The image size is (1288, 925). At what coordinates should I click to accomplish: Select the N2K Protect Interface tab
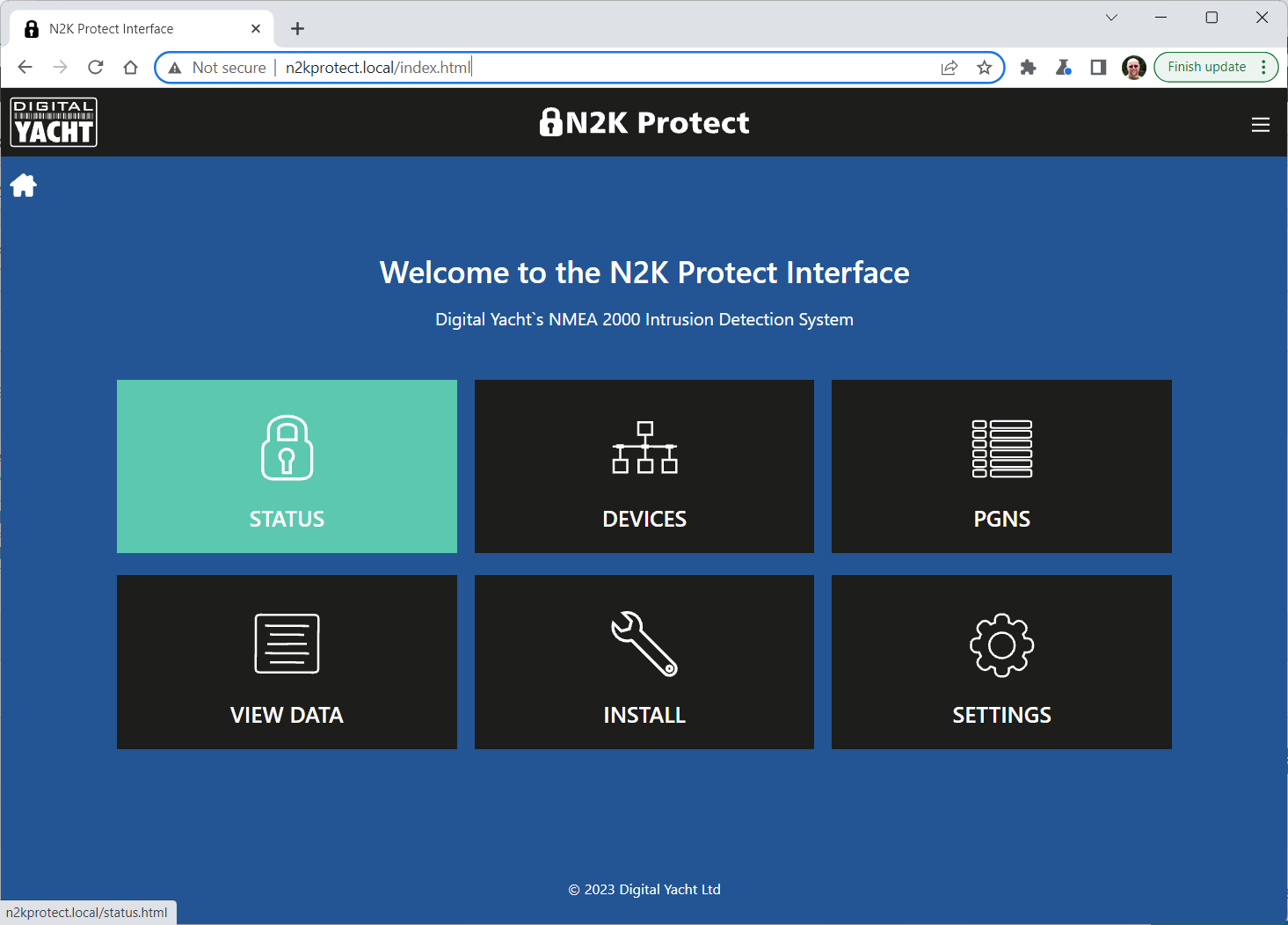pyautogui.click(x=141, y=29)
